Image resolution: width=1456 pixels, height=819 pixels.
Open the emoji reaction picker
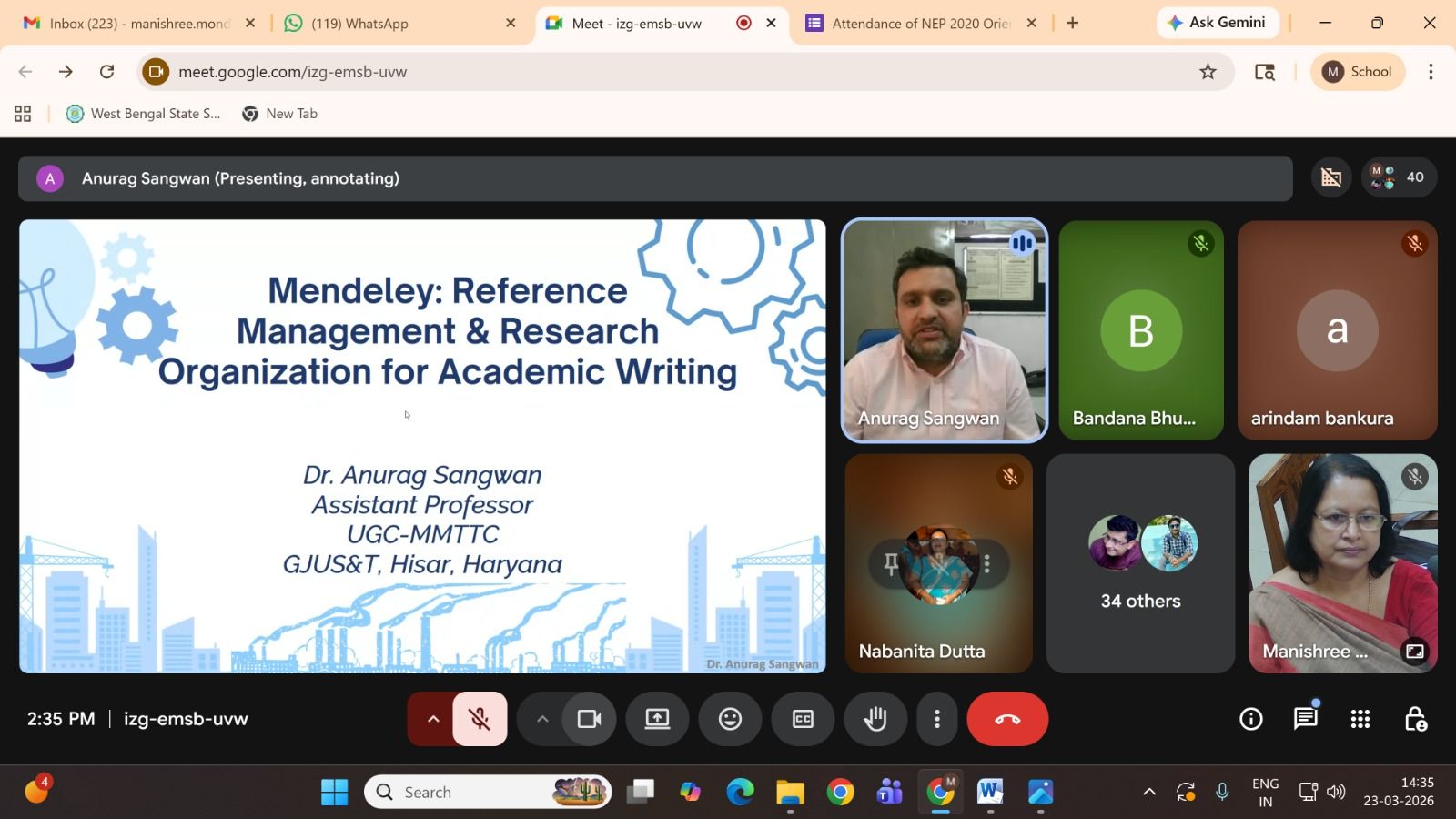coord(730,719)
